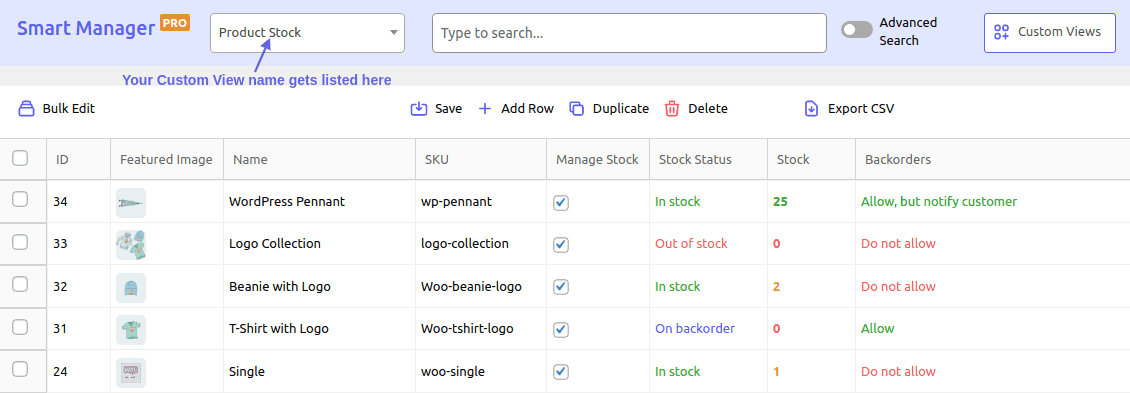
Task: Check the select-all checkbox in header
Action: pyautogui.click(x=20, y=158)
